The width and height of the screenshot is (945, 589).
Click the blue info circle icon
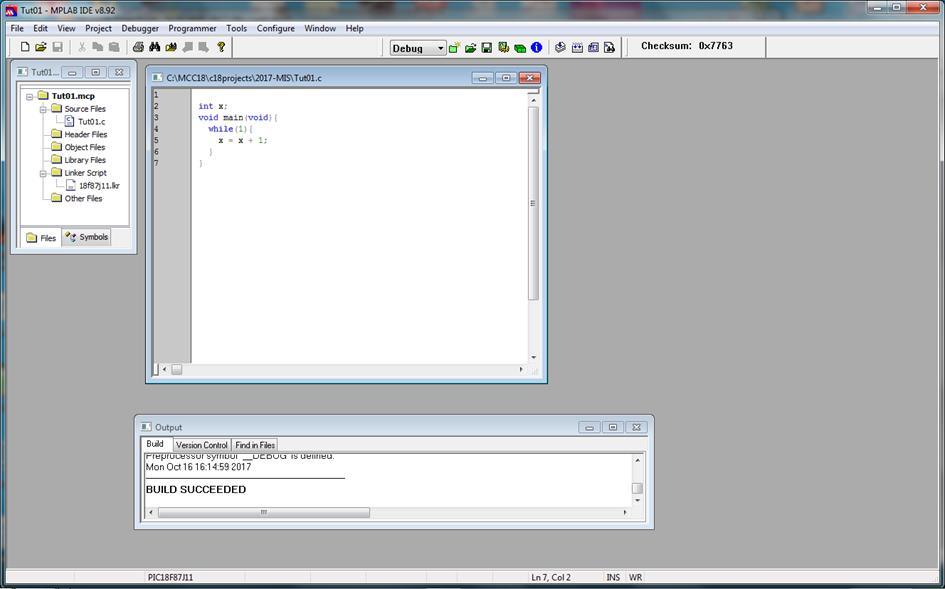[x=536, y=48]
